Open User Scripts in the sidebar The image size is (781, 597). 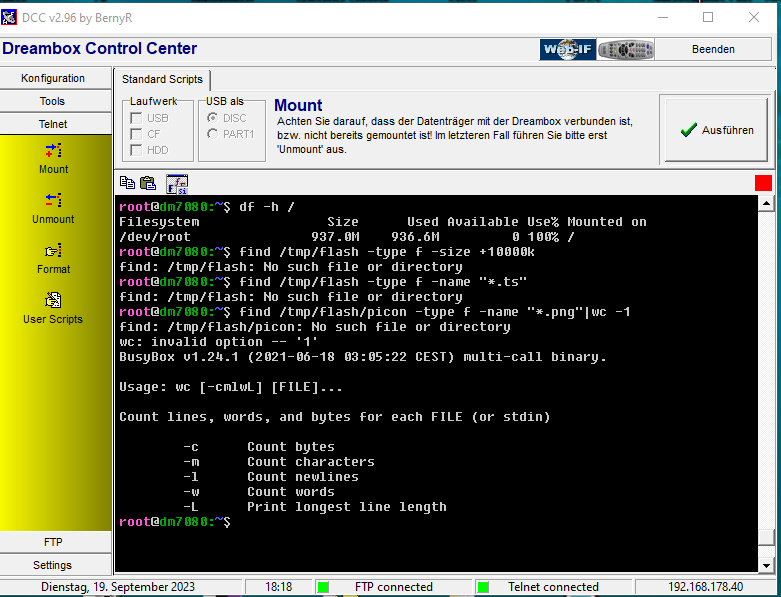54,301
